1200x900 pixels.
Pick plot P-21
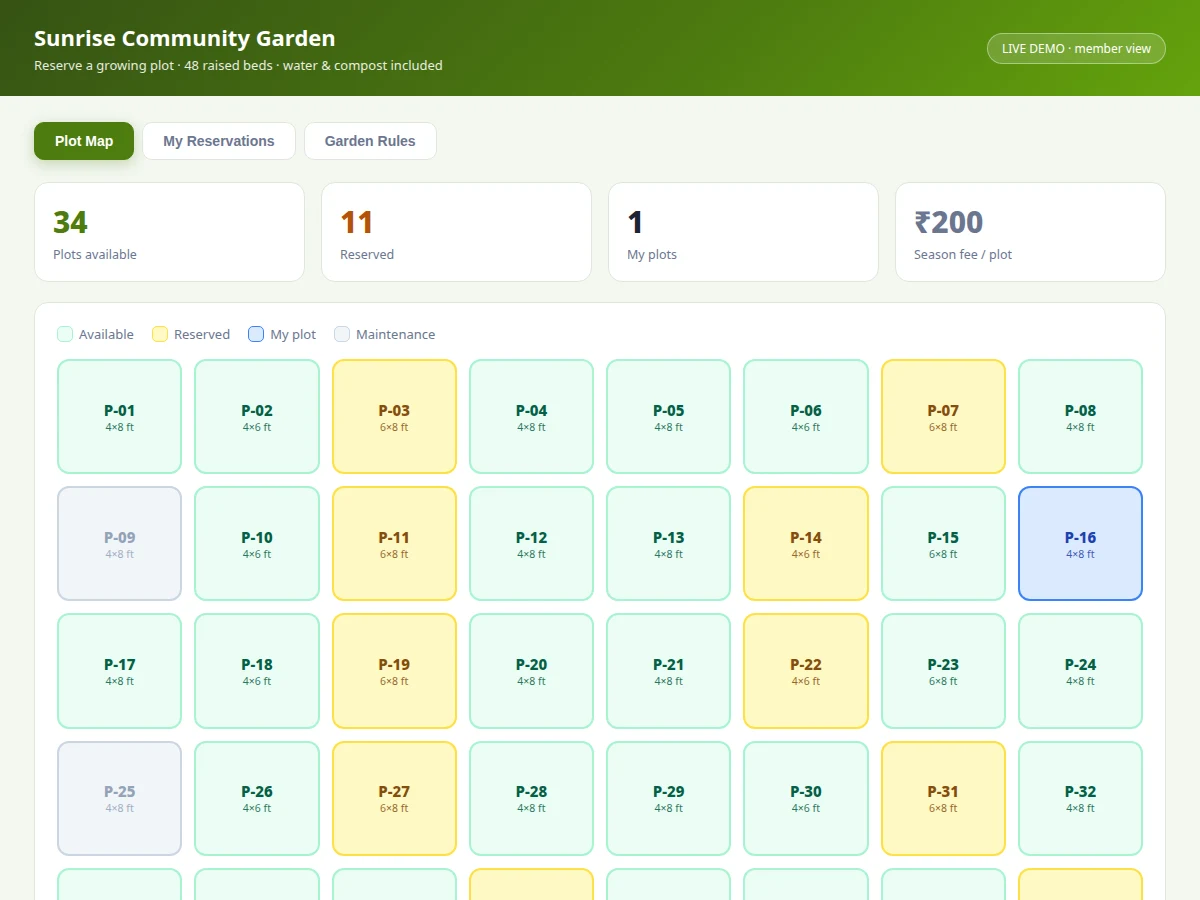[x=669, y=671]
